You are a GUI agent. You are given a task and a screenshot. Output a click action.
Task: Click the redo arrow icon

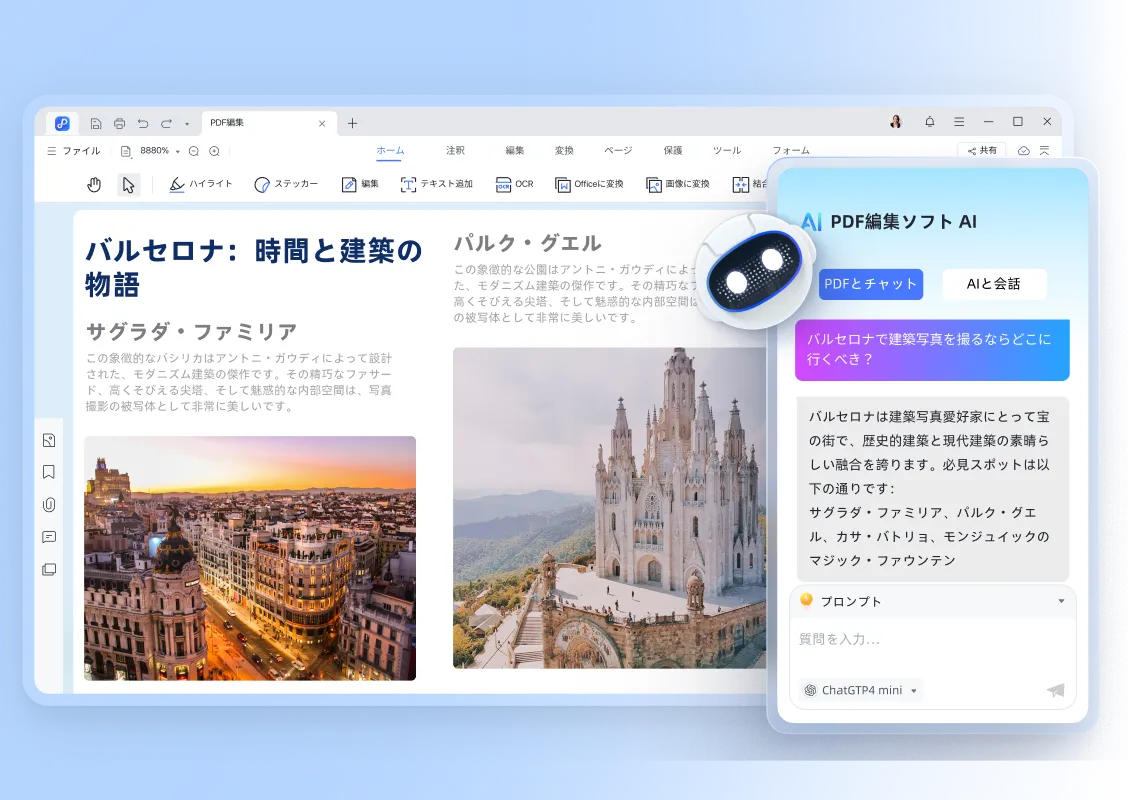(x=166, y=124)
